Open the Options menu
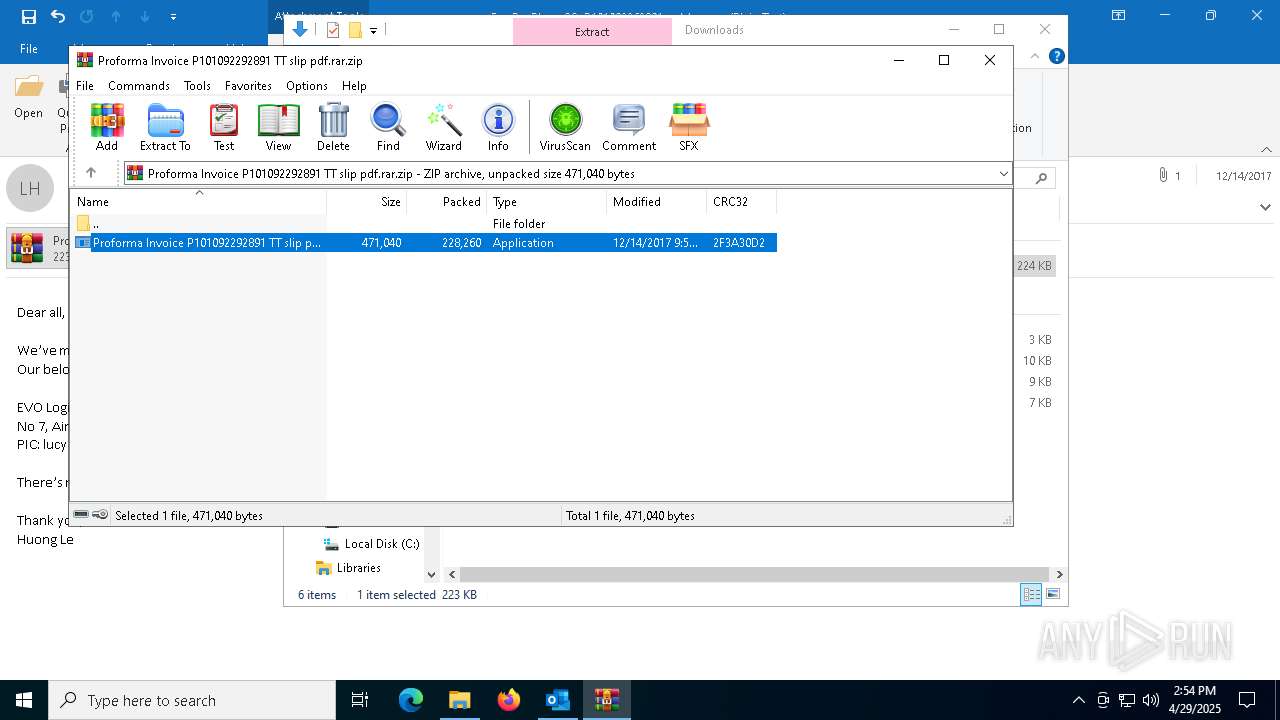Viewport: 1280px width, 720px height. [x=307, y=86]
